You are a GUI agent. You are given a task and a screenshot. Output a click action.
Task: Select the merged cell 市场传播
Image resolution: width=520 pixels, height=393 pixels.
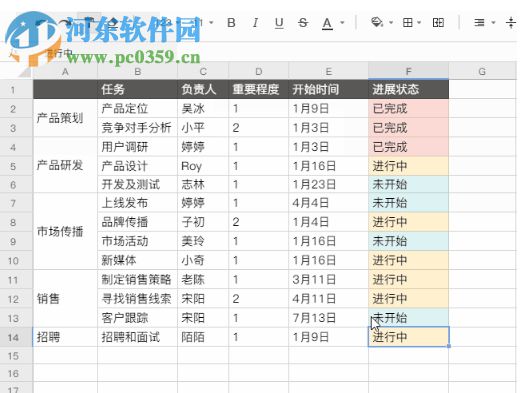pos(65,231)
